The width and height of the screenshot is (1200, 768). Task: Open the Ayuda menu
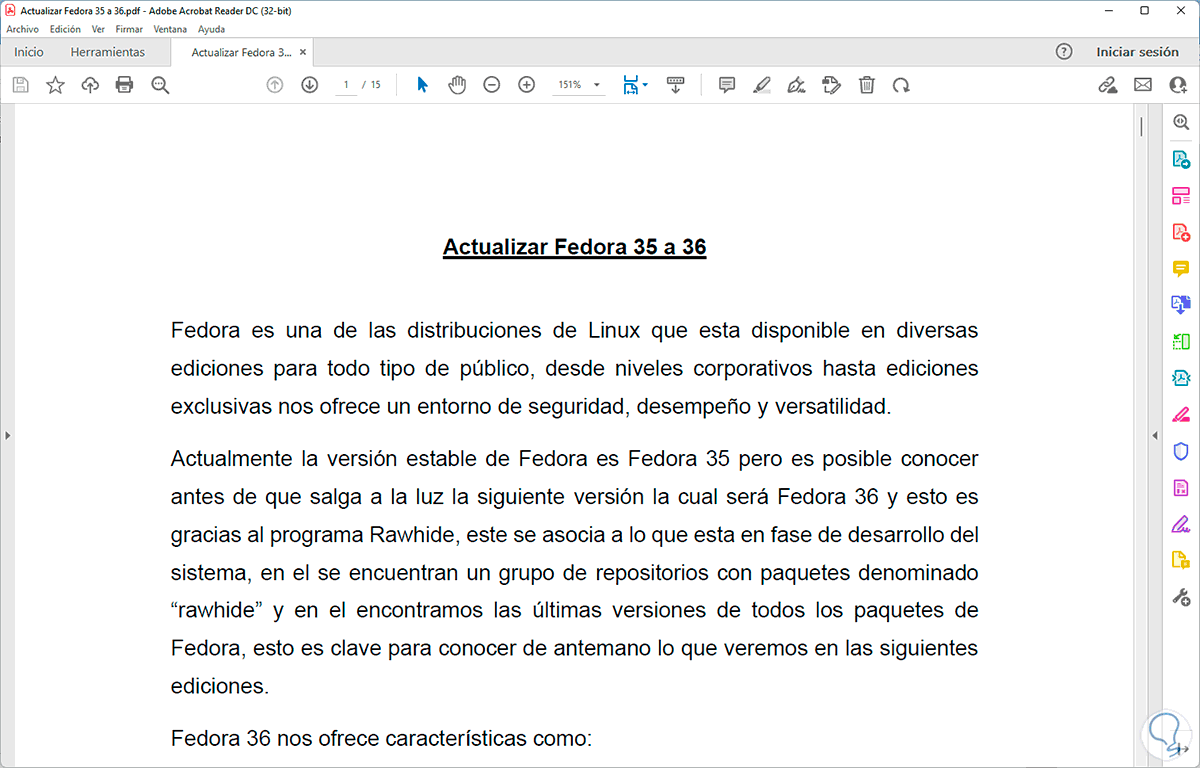click(211, 29)
